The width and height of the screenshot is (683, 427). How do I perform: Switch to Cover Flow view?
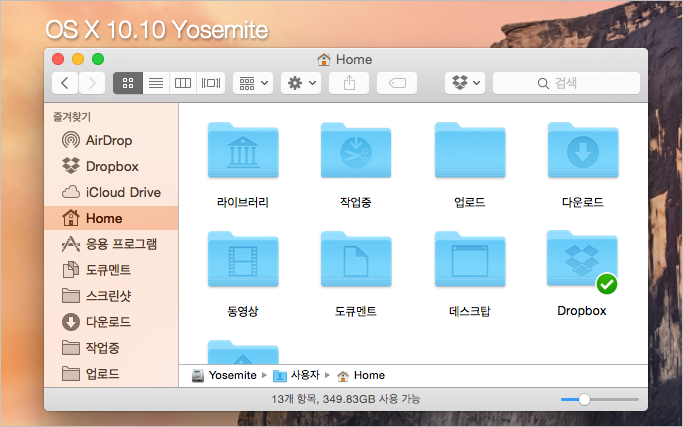click(211, 83)
